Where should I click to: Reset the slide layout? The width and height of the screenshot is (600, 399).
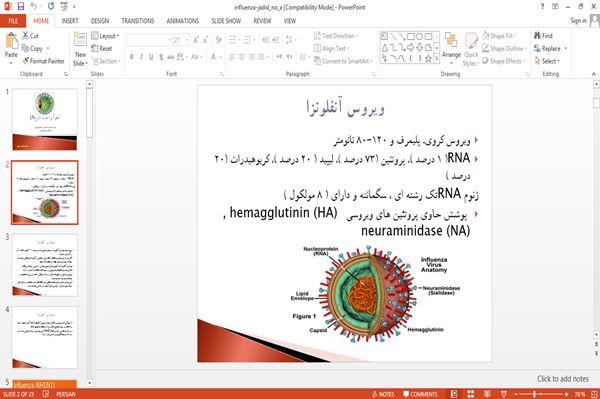click(x=102, y=49)
